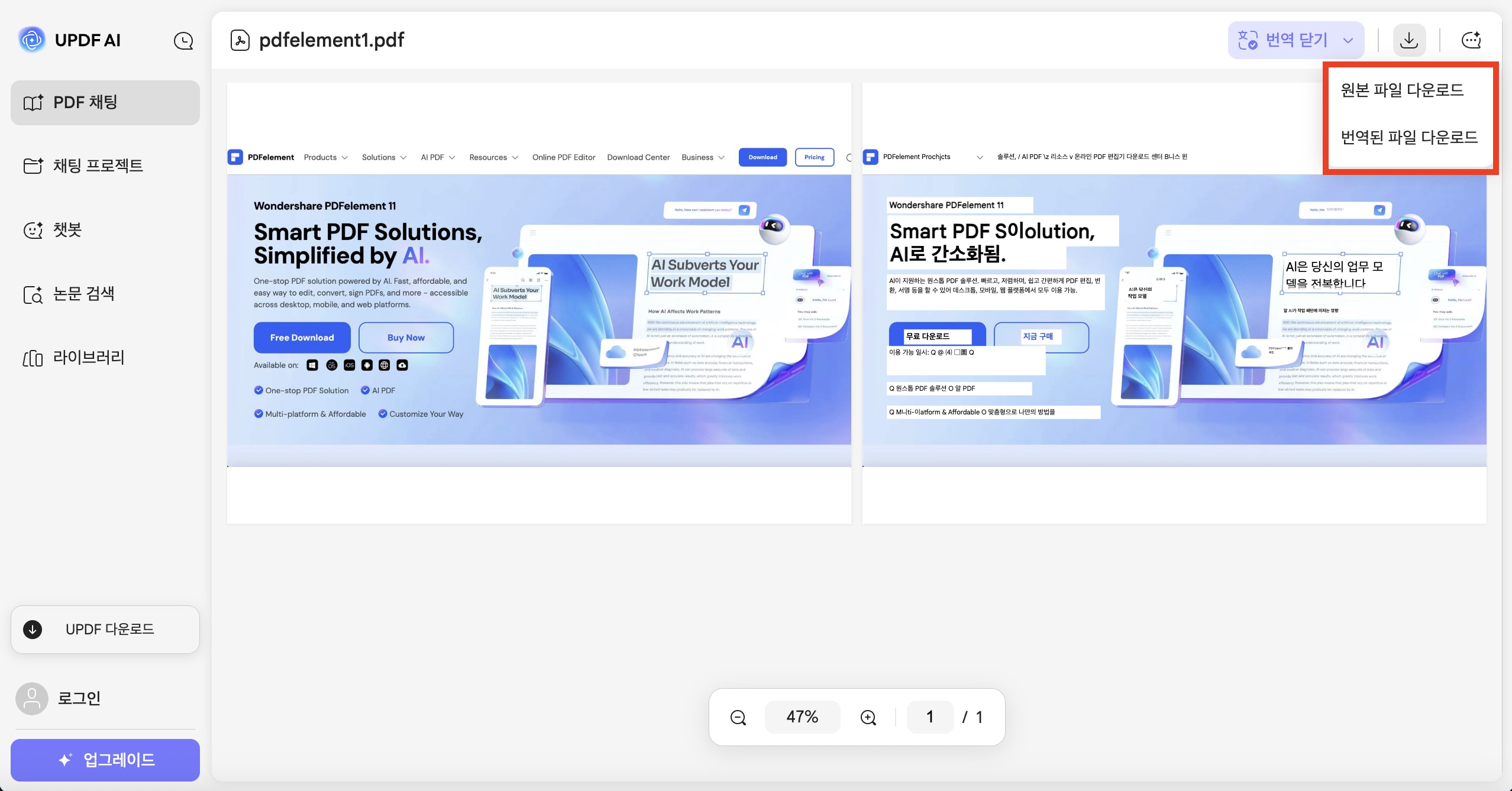The height and width of the screenshot is (791, 1512).
Task: Click the 로그인 link
Action: point(79,698)
